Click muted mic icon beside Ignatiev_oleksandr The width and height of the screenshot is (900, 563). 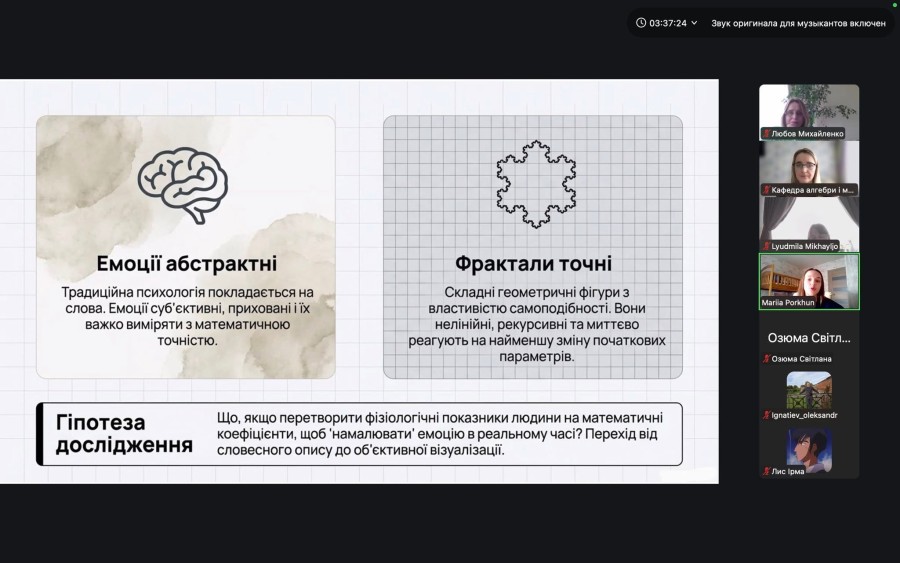pyautogui.click(x=766, y=415)
